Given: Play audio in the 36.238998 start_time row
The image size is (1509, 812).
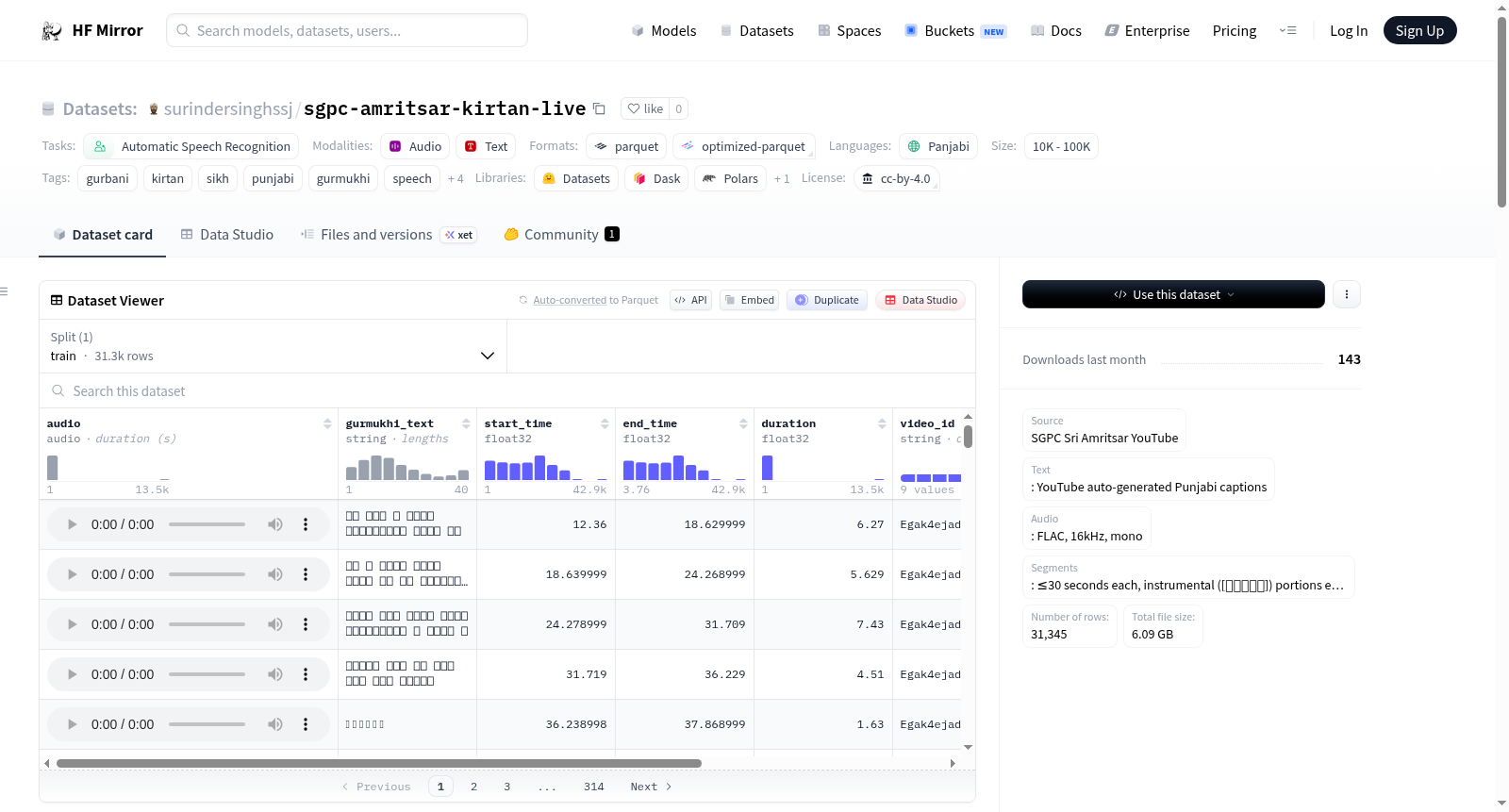Looking at the screenshot, I should point(72,724).
